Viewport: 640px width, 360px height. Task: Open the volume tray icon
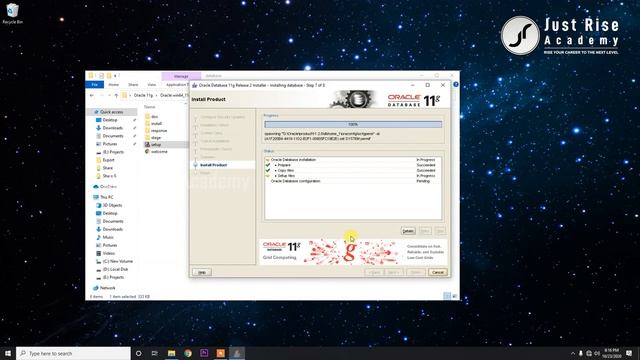click(x=597, y=353)
